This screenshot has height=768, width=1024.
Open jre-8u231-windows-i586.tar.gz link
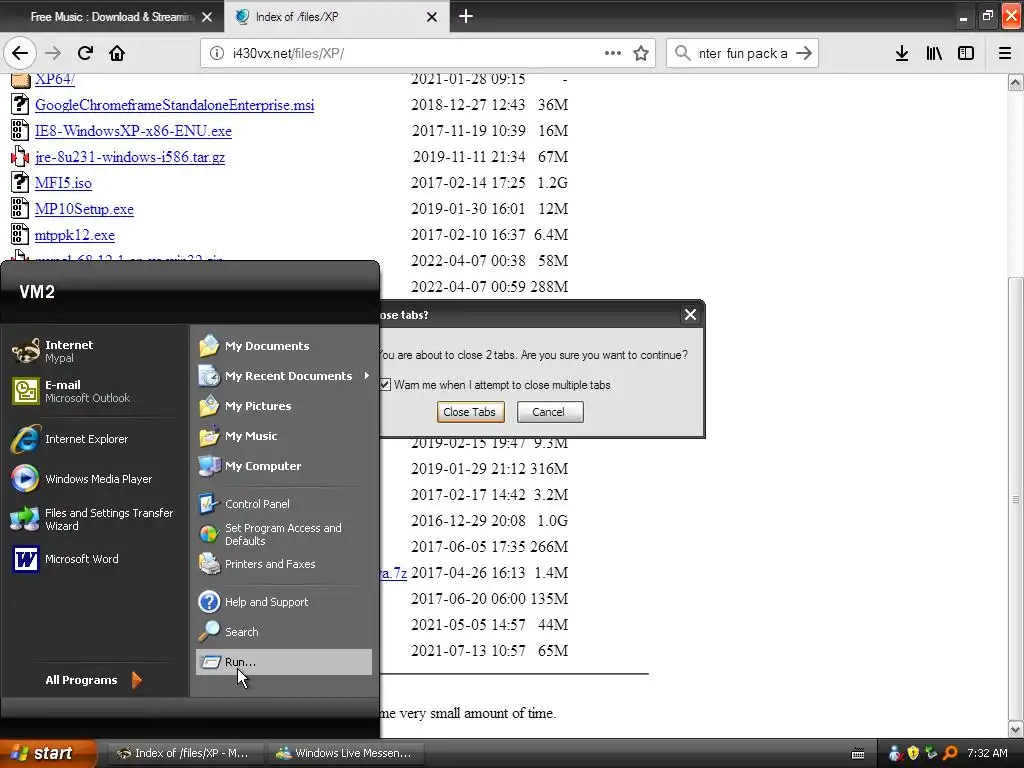tap(130, 157)
